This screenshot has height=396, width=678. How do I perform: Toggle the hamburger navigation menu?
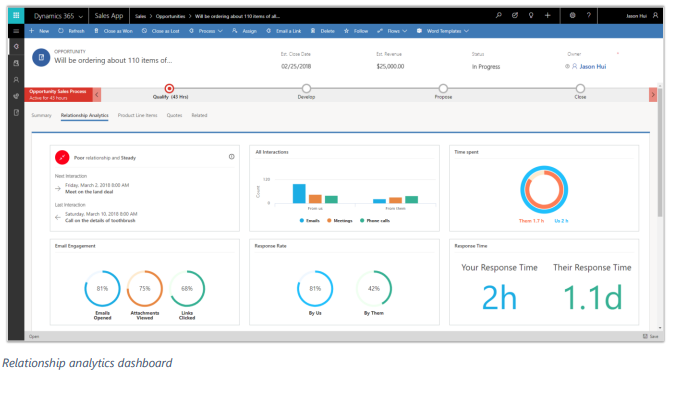16,31
